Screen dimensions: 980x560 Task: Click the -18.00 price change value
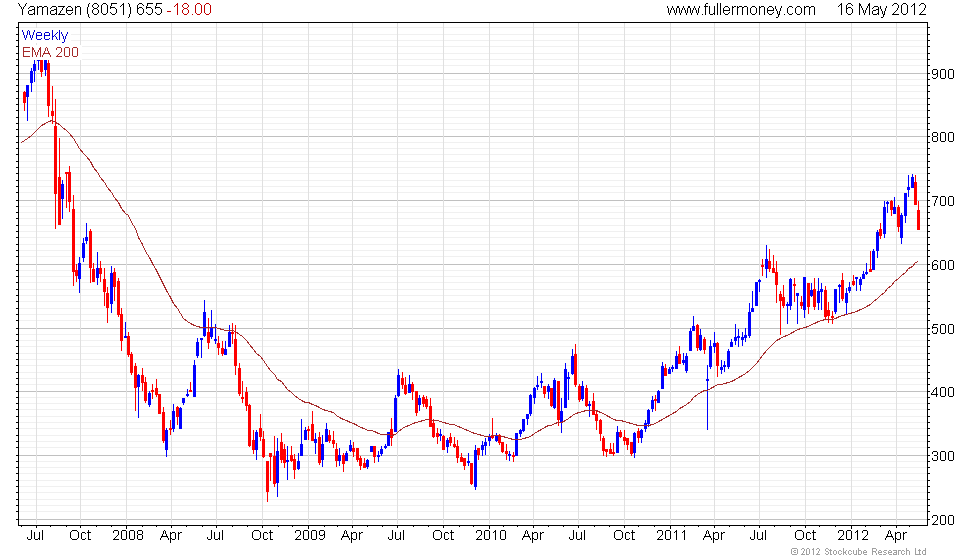coord(189,9)
